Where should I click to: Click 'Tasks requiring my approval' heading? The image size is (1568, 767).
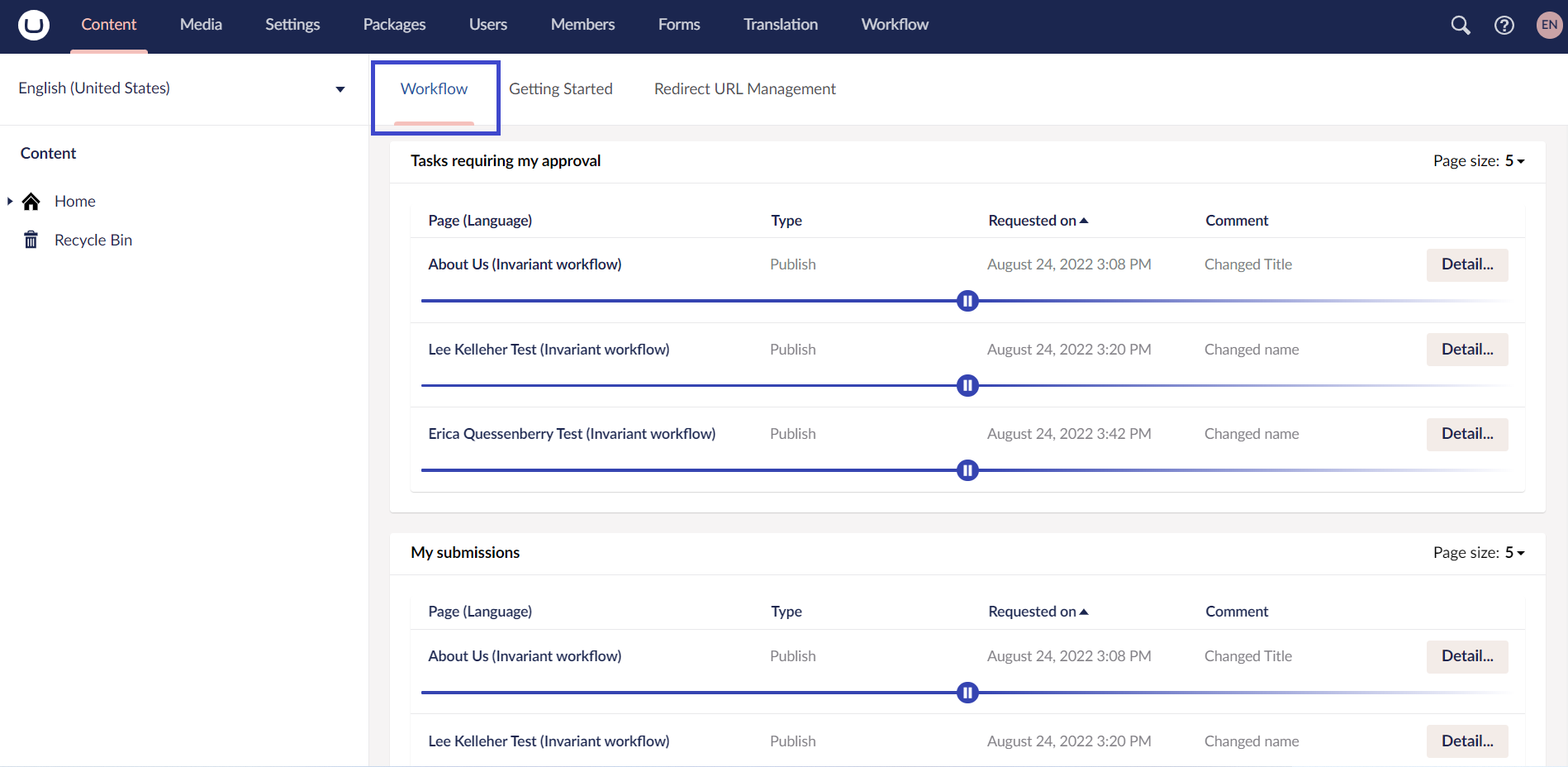click(506, 161)
